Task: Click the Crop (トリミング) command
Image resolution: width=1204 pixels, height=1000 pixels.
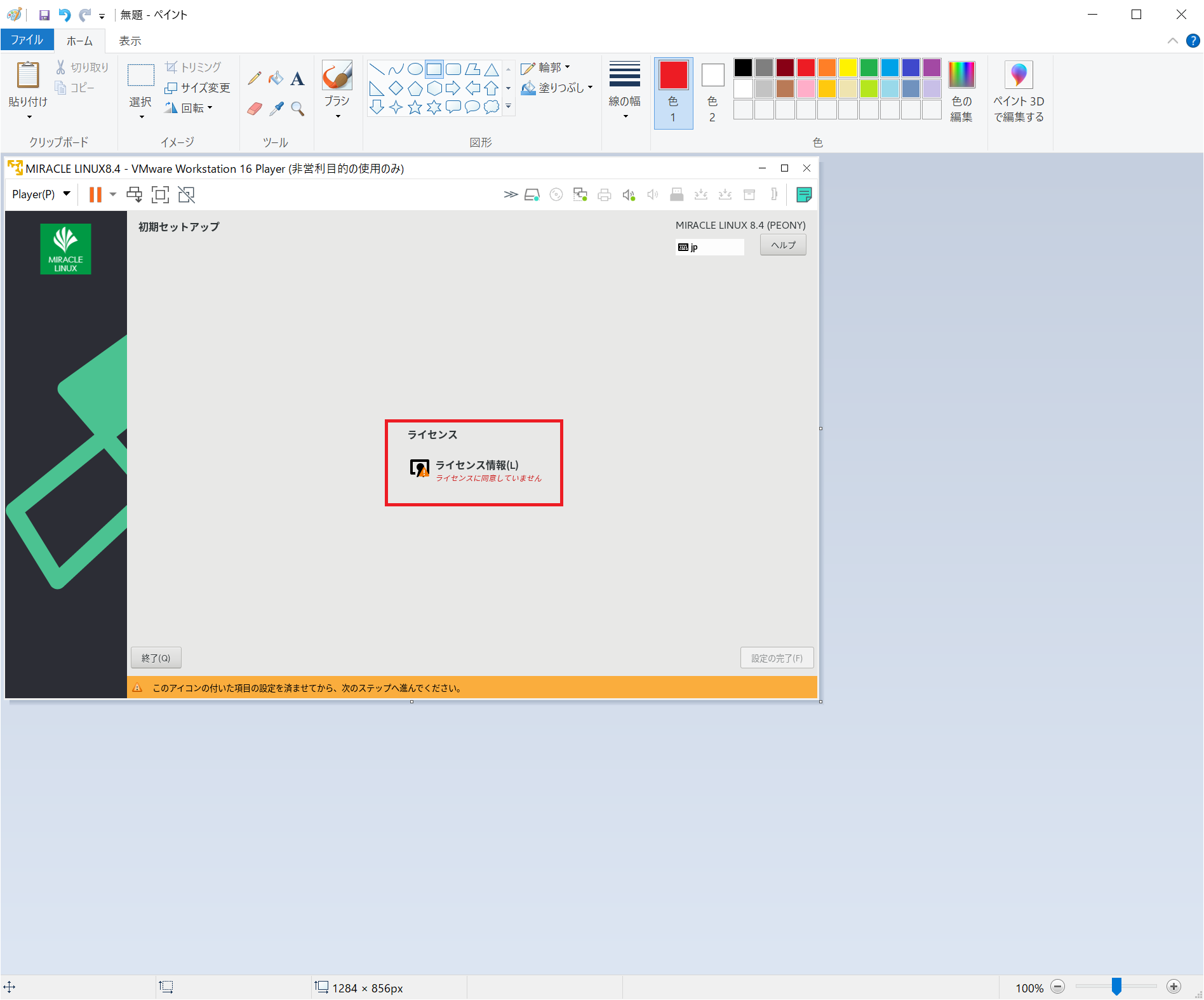Action: (x=193, y=67)
